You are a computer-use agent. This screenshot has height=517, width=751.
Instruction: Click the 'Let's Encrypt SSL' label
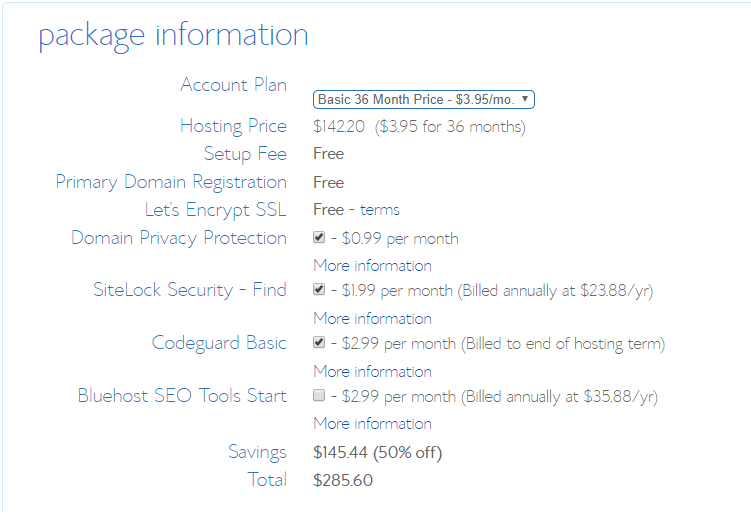coord(216,210)
